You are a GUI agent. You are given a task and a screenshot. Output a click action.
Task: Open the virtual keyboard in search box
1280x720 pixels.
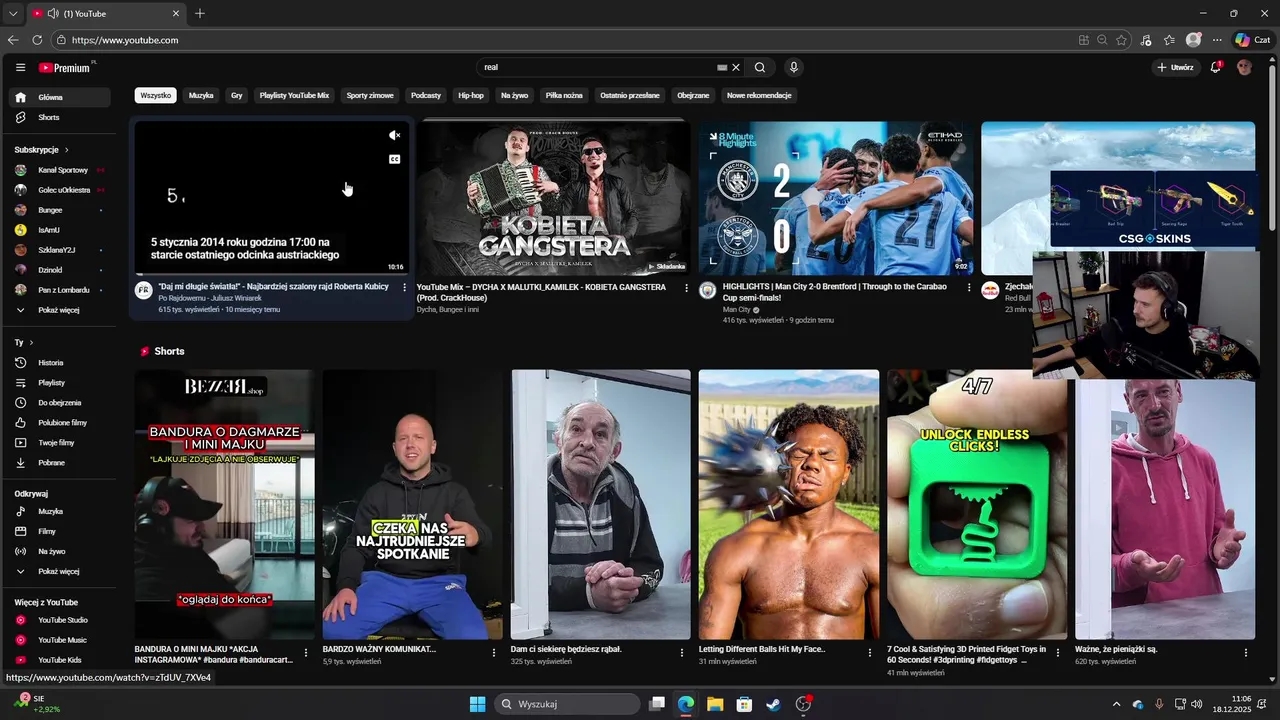point(722,67)
